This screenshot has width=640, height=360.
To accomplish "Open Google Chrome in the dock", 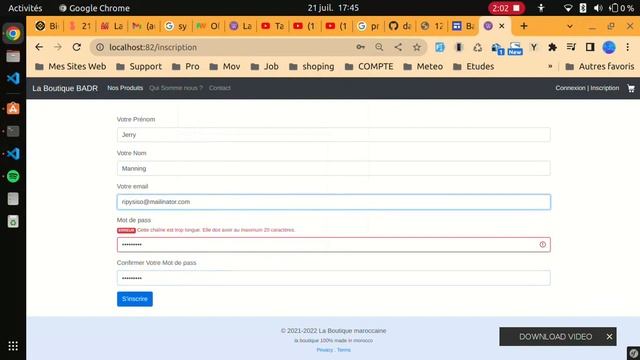I will click(x=13, y=33).
